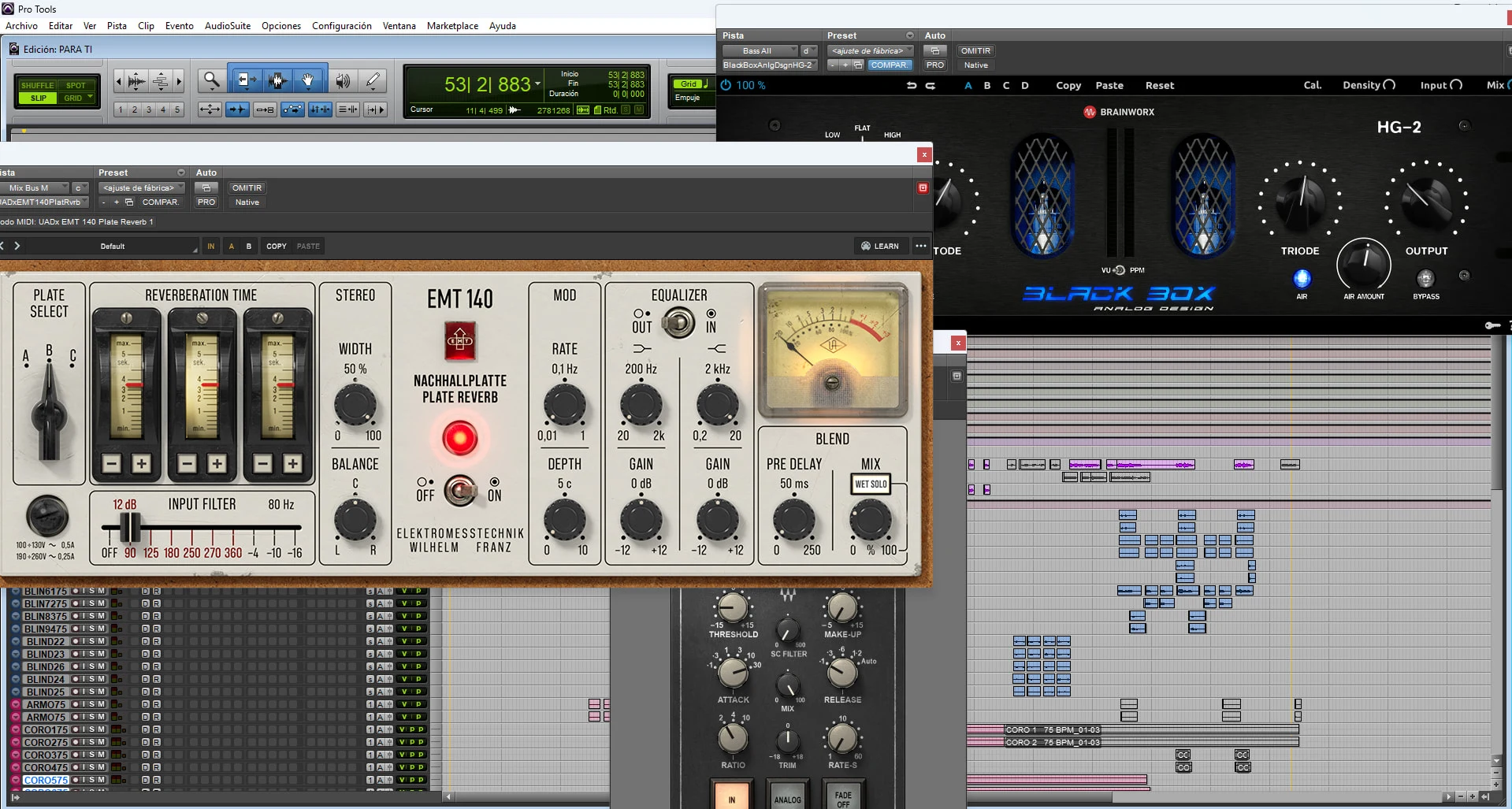
Task: Click the minus under third reverberation time meter
Action: pyautogui.click(x=263, y=463)
